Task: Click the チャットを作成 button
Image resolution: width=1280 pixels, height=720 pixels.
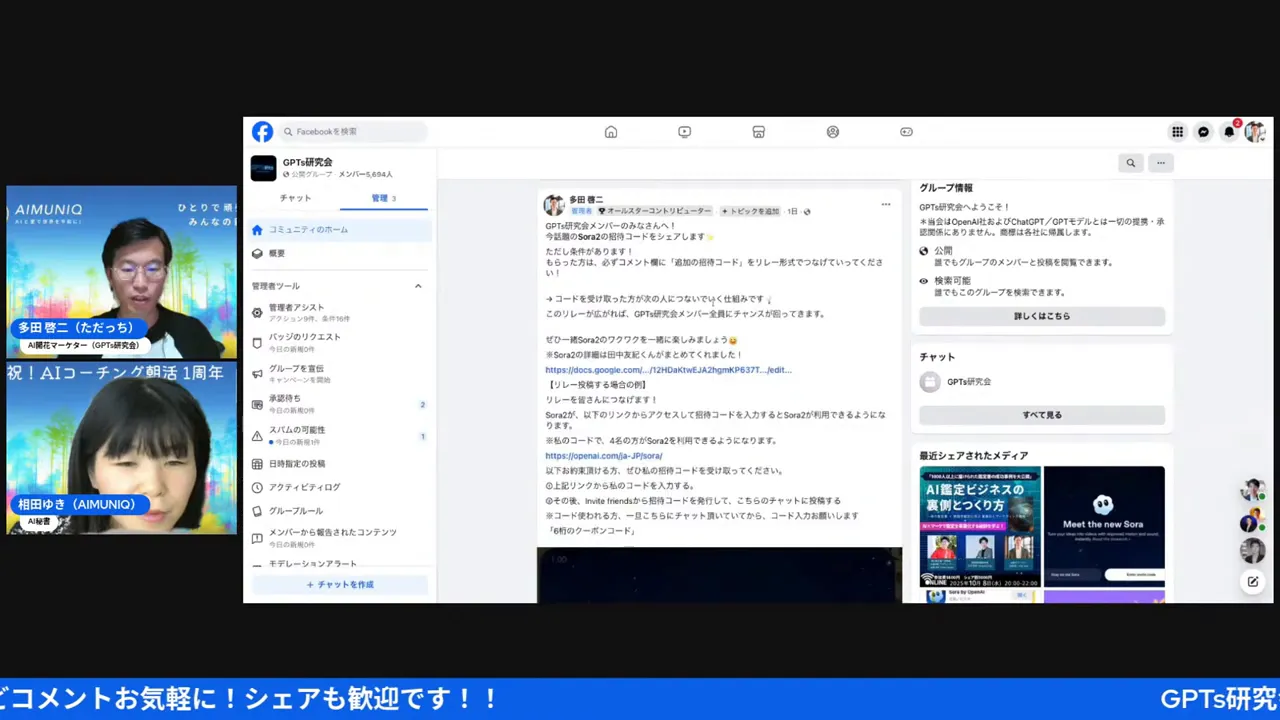Action: (x=340, y=585)
